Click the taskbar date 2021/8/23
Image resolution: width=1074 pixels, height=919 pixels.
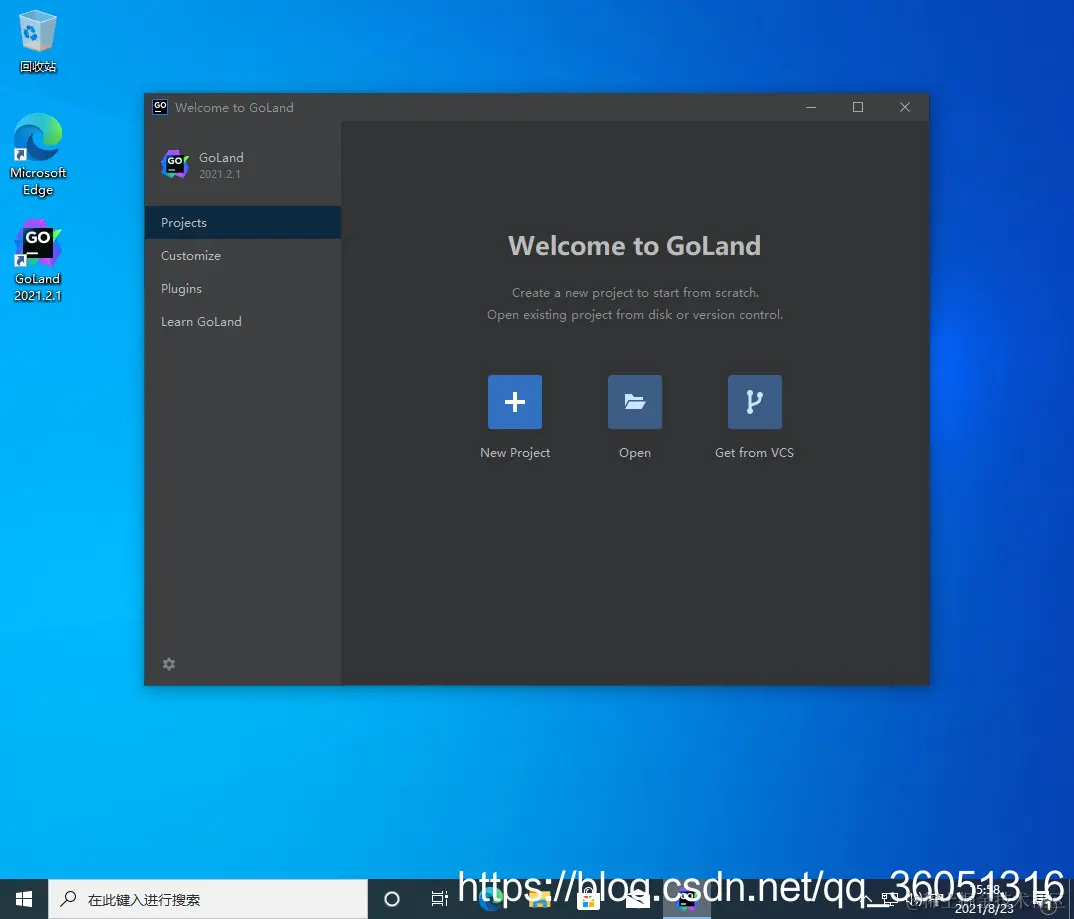(984, 909)
